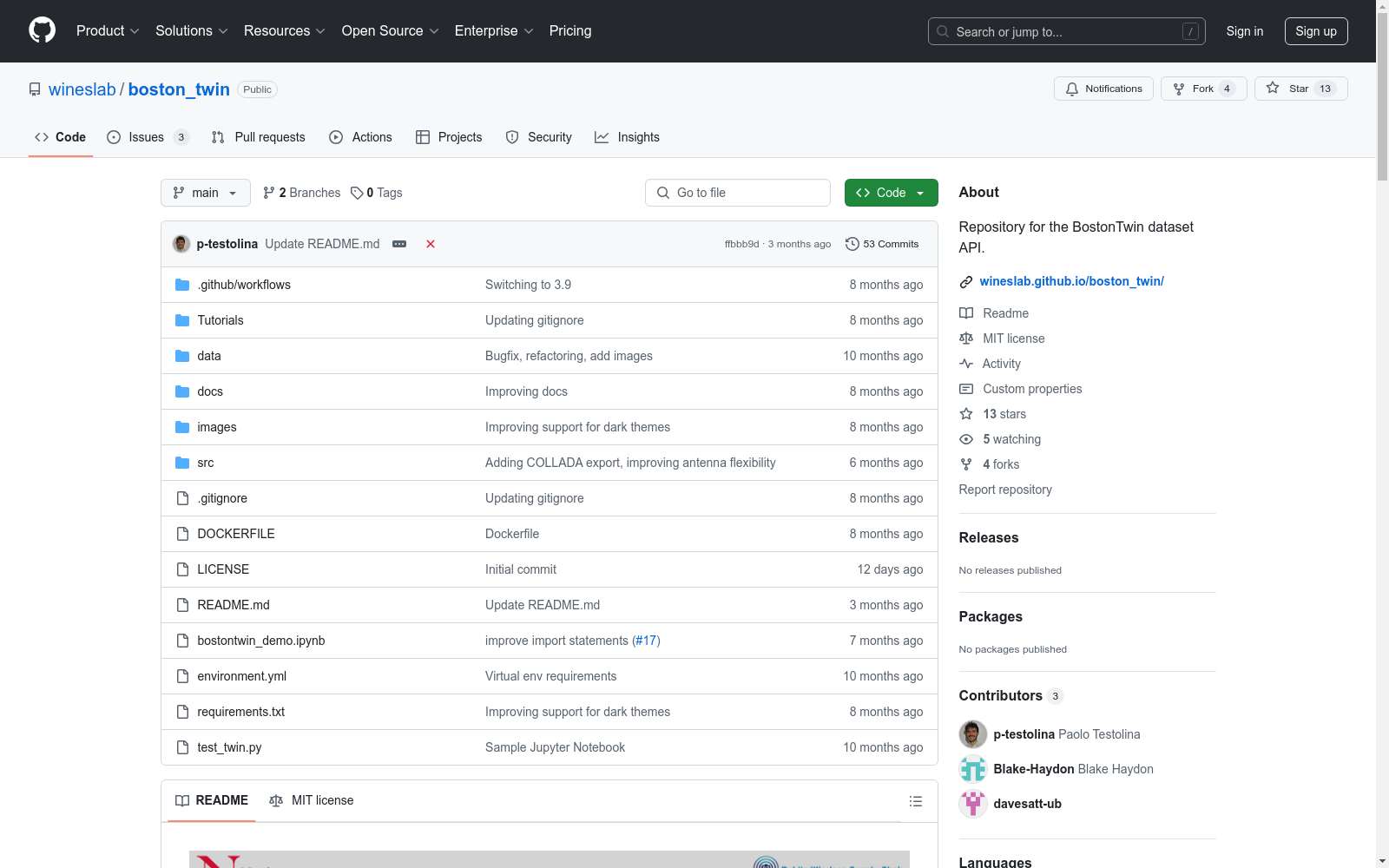Select the MIT license tab
The height and width of the screenshot is (868, 1389).
pyautogui.click(x=312, y=800)
